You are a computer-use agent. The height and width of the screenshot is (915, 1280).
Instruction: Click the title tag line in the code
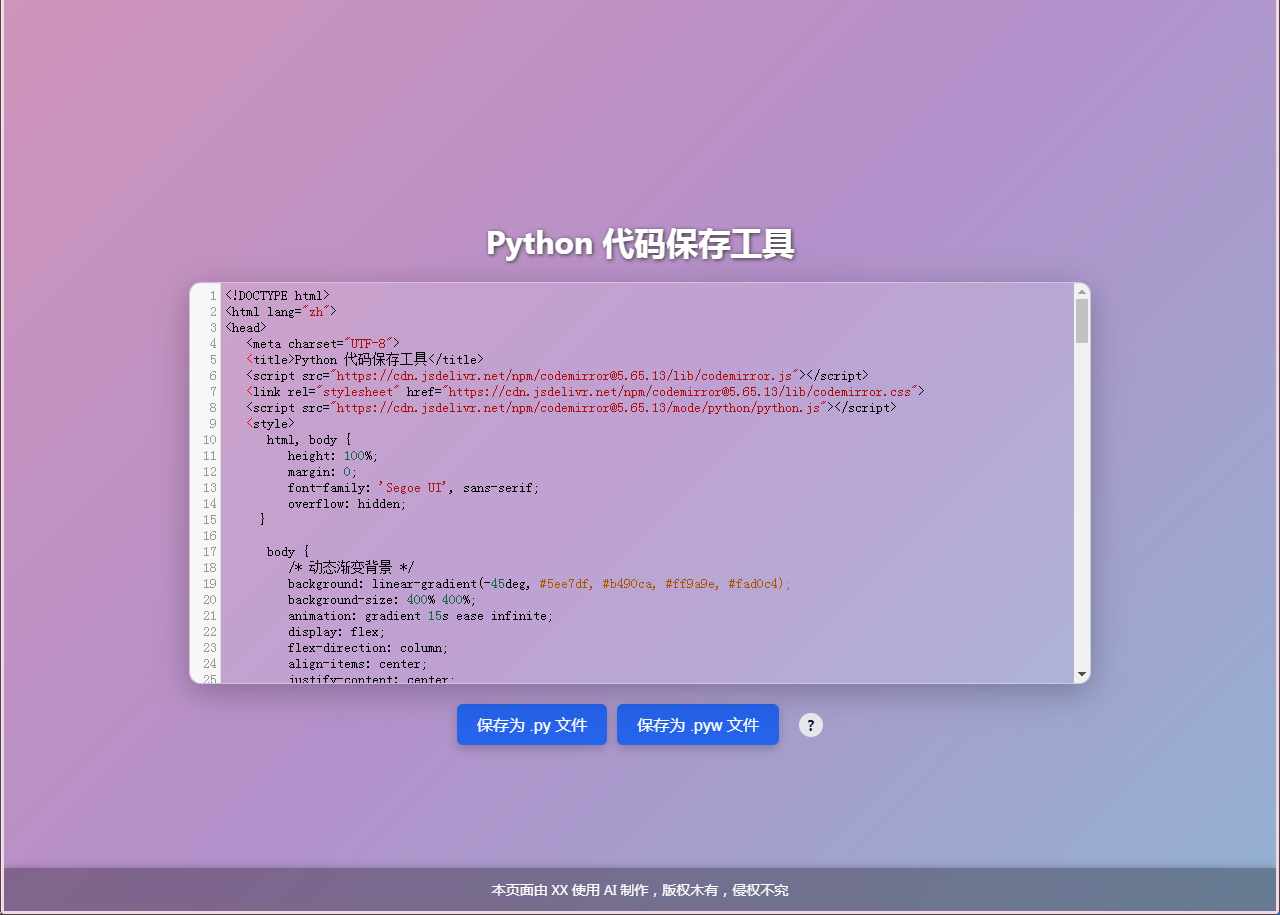tap(365, 360)
